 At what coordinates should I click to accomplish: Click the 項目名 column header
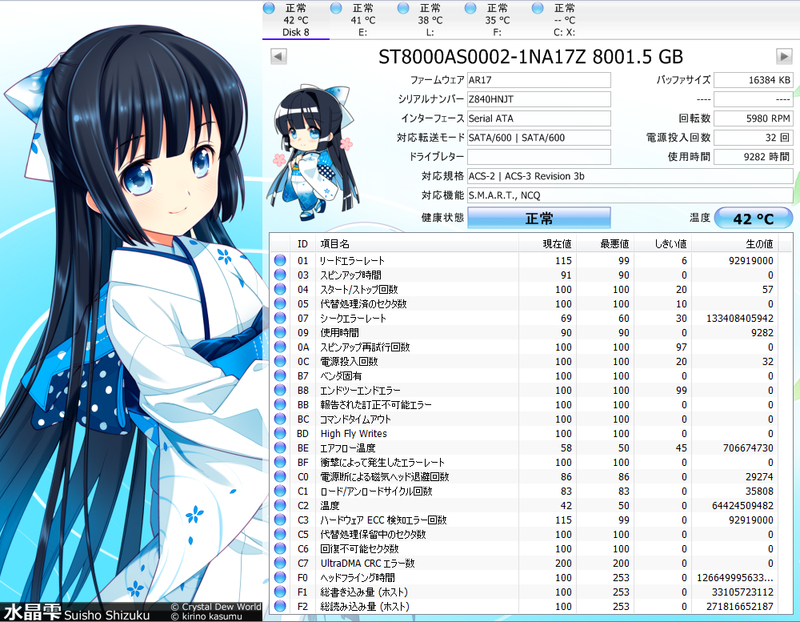[x=417, y=244]
